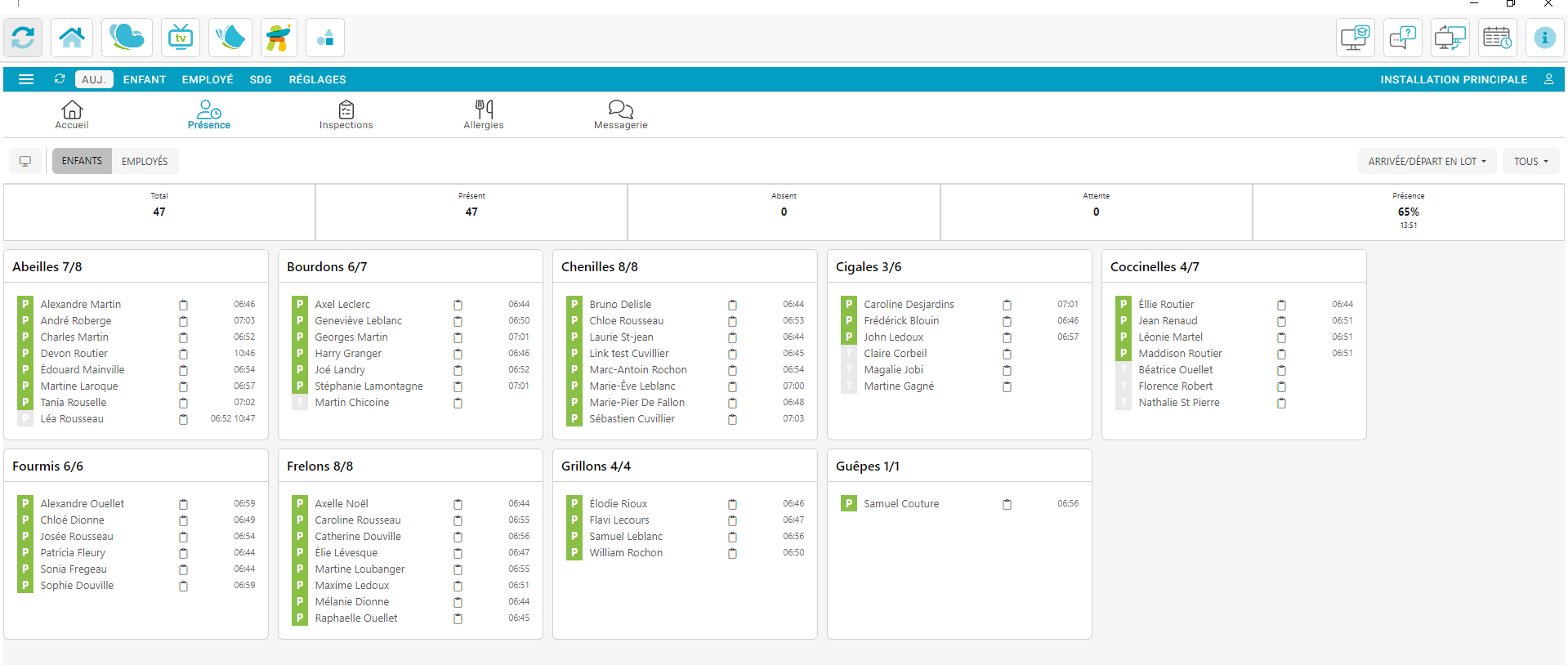
Task: Open clipboard icon for Alexandre Martin
Action: tap(183, 305)
